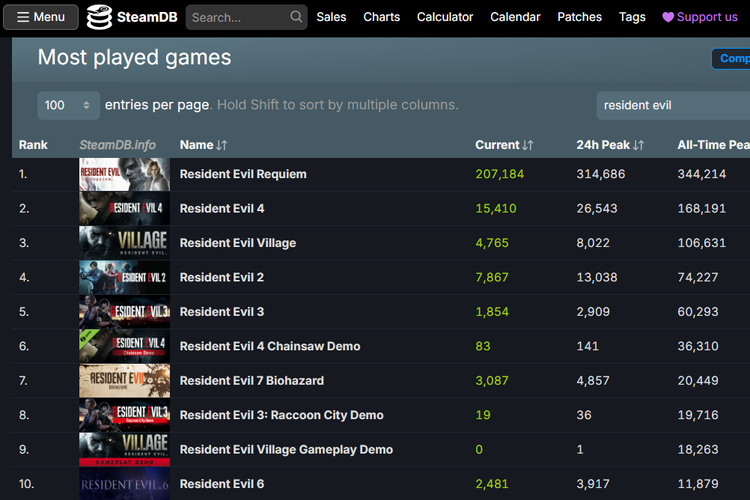The image size is (750, 500).
Task: Open Resident Evil 7 Biohazard thumbnail
Action: pos(124,381)
